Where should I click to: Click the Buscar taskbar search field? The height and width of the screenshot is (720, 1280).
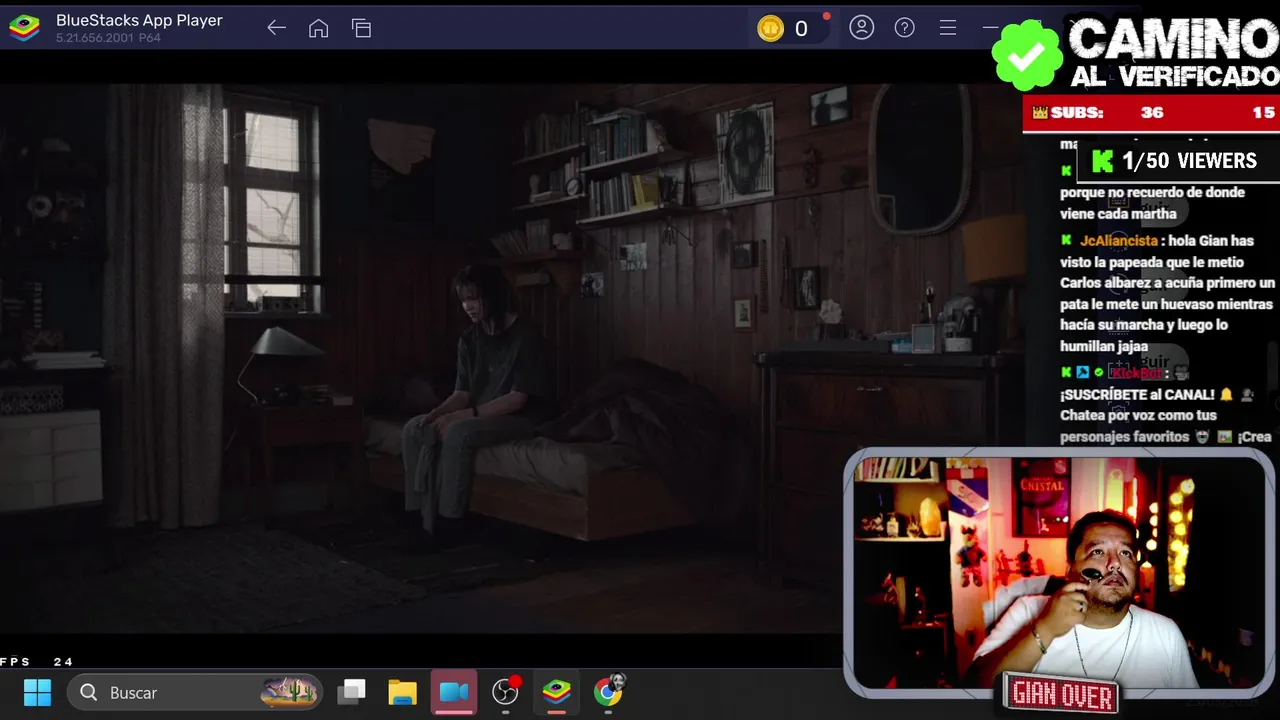click(195, 692)
